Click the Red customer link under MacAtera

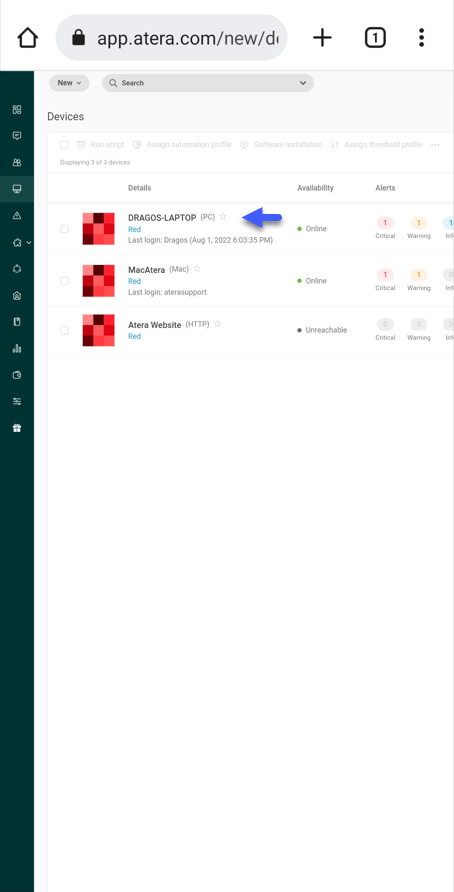pyautogui.click(x=134, y=281)
